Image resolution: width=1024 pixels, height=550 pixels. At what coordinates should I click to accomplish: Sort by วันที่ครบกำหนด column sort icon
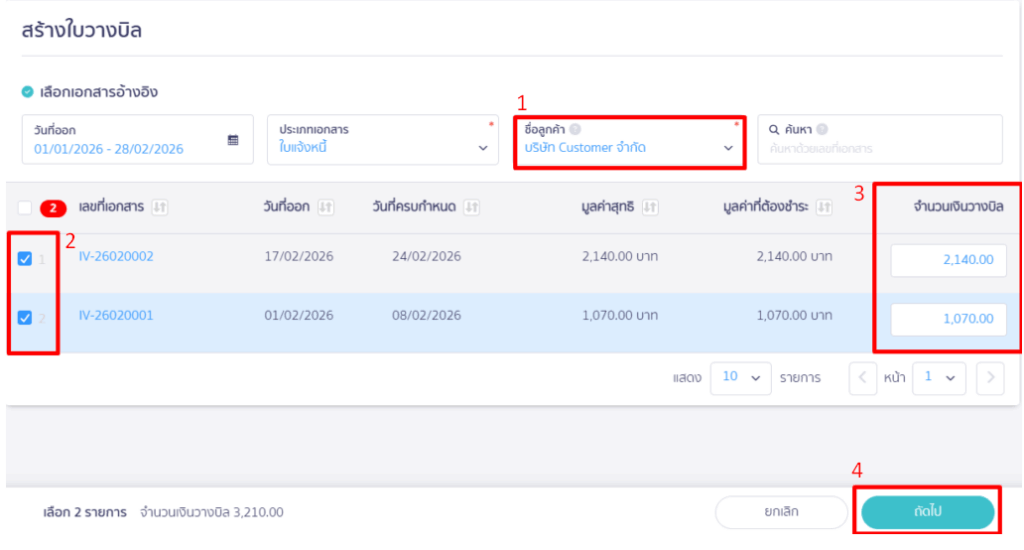point(472,207)
